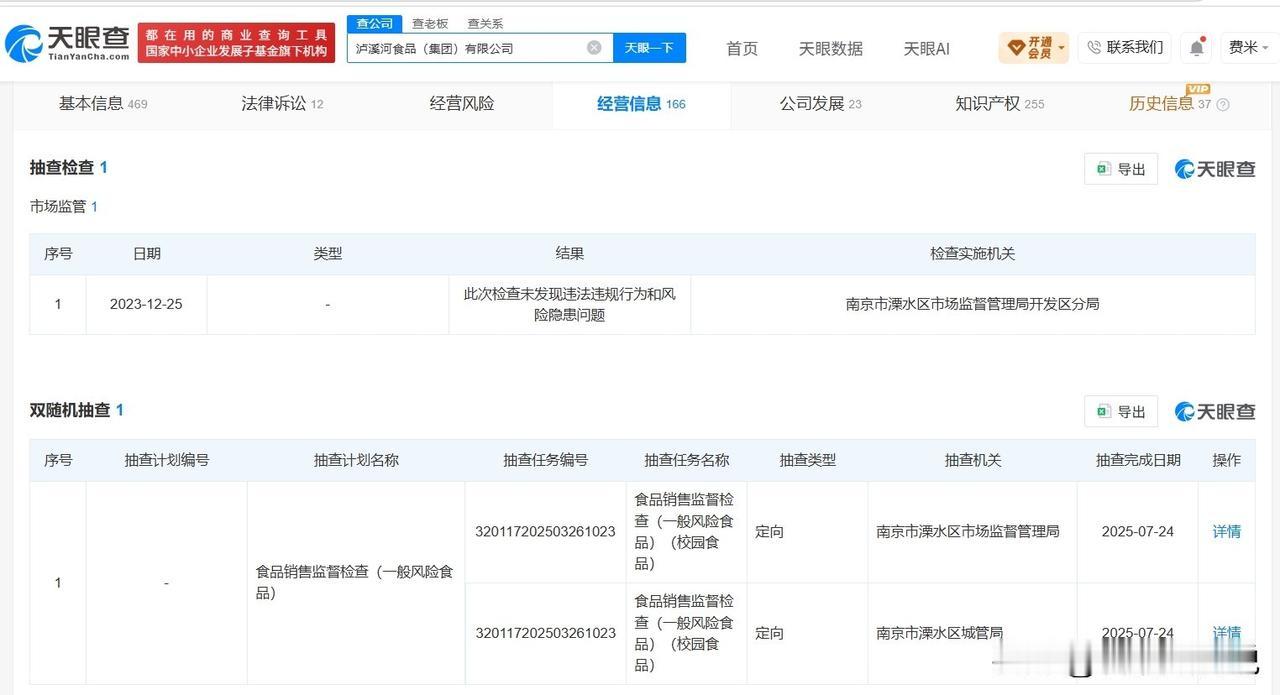The width and height of the screenshot is (1280, 695).
Task: Click 抽查任务编号 column header
Action: (545, 460)
